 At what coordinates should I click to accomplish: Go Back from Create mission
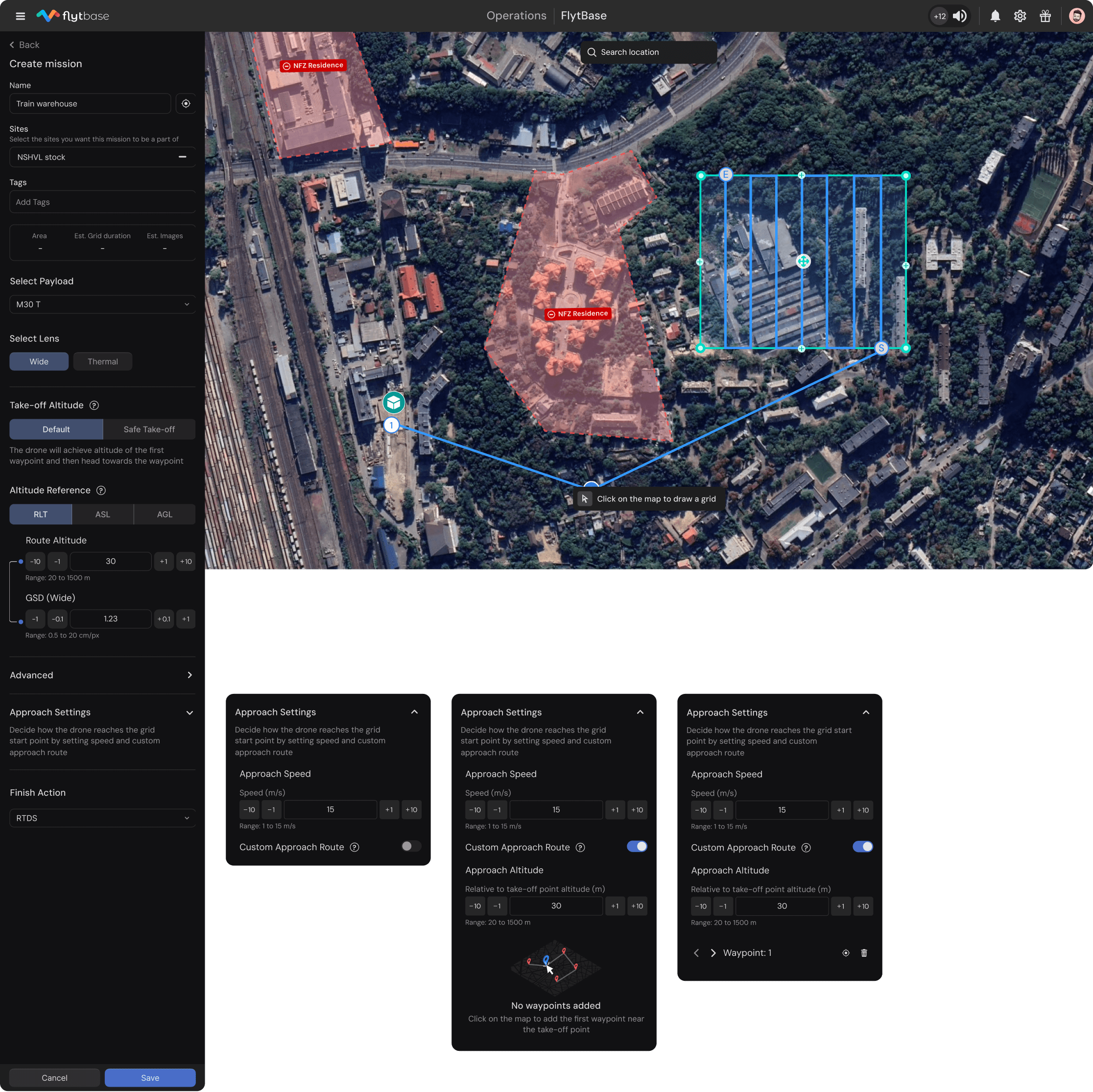tap(24, 45)
